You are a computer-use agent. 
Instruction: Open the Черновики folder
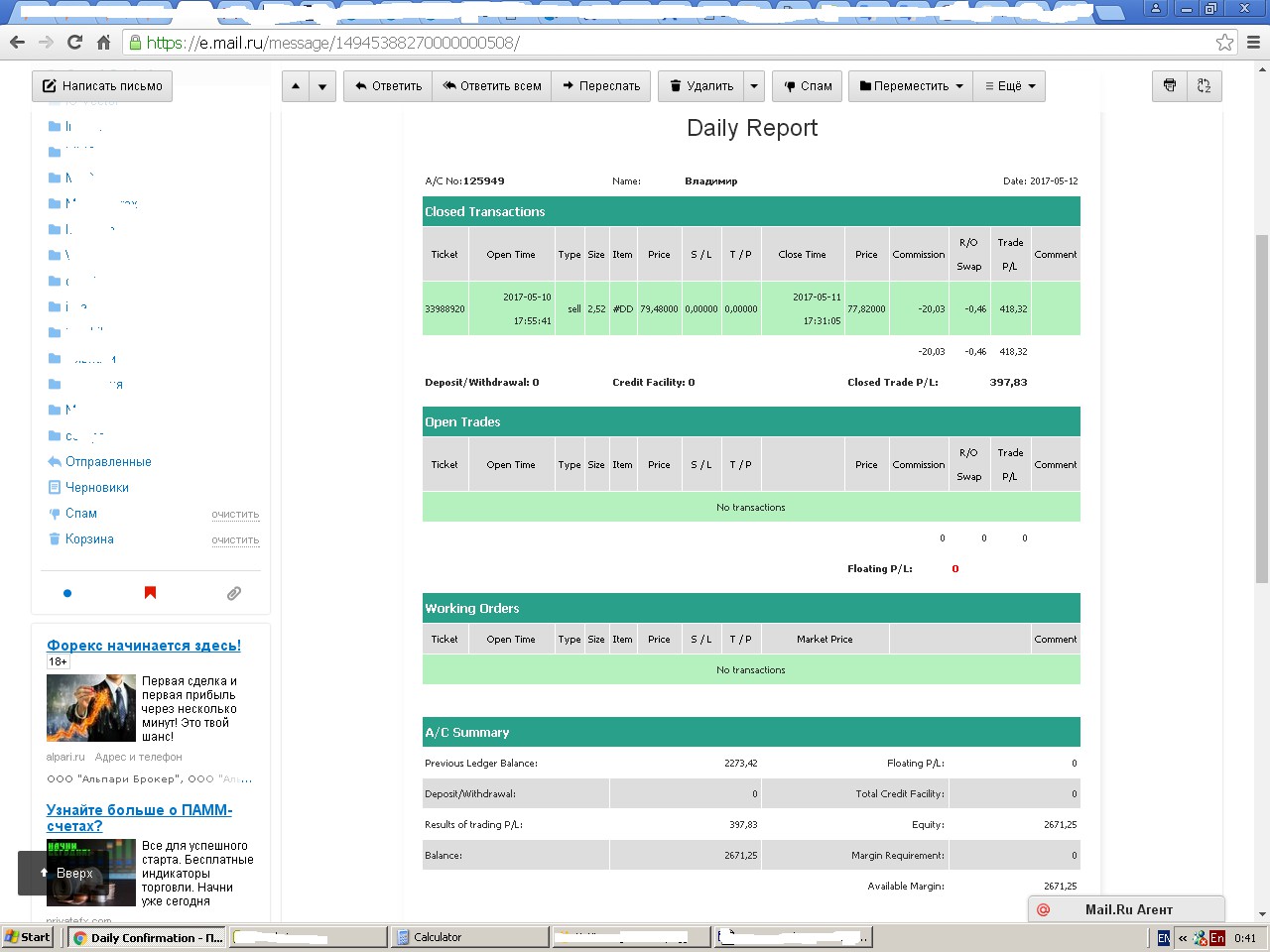coord(97,488)
